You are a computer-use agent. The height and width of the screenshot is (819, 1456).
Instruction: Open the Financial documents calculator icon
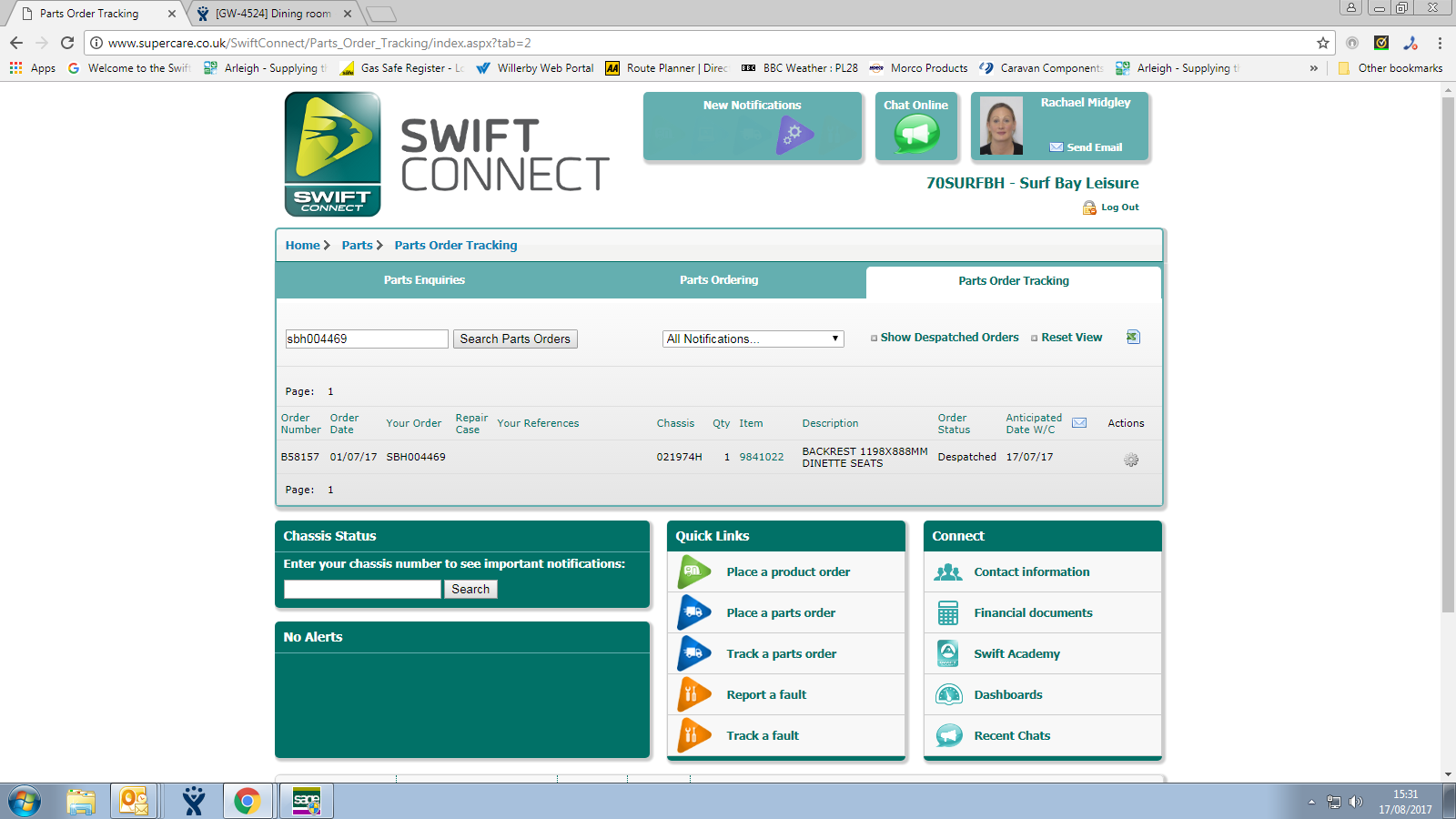click(948, 613)
